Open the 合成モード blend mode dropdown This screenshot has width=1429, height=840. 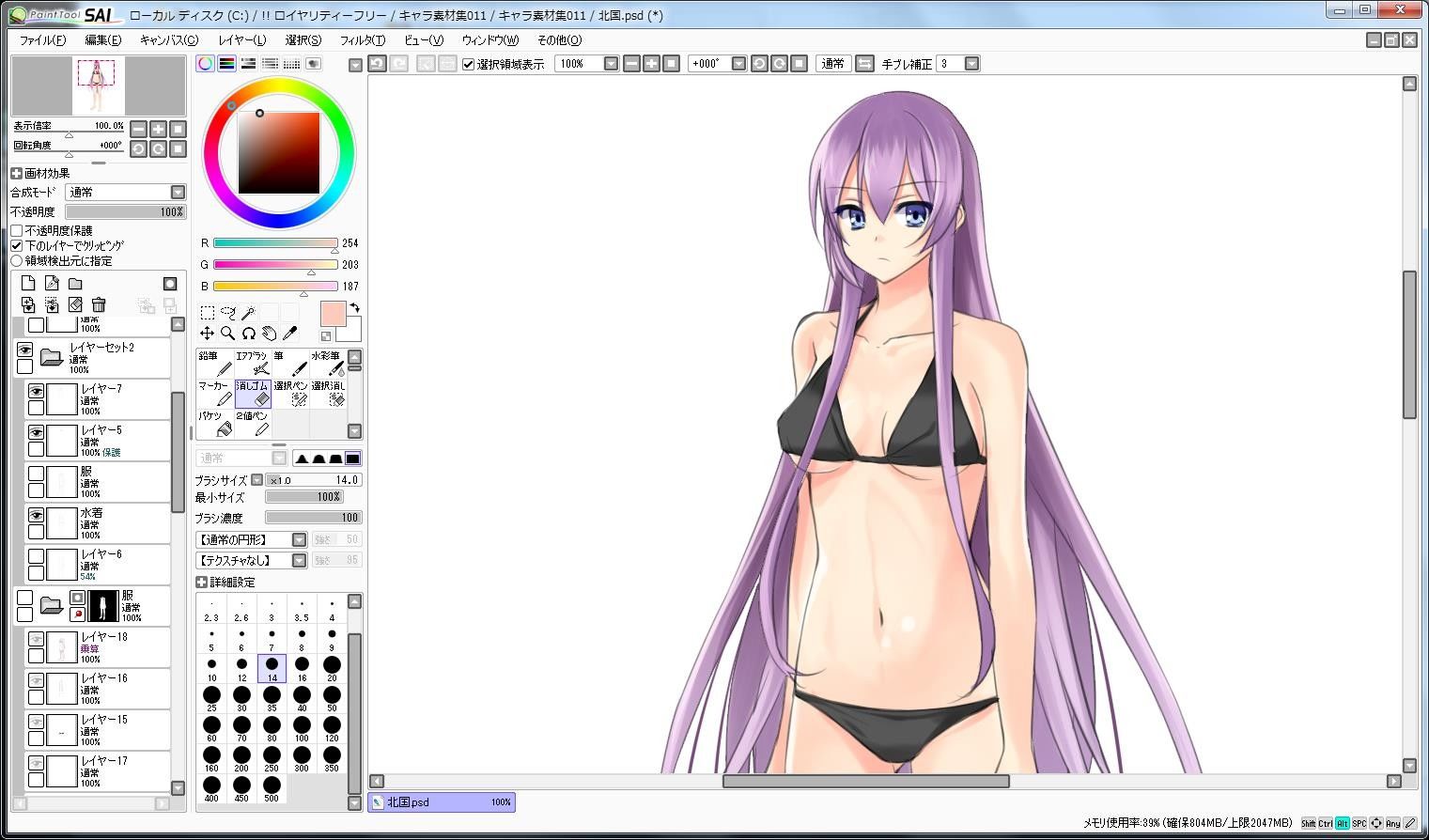click(127, 192)
